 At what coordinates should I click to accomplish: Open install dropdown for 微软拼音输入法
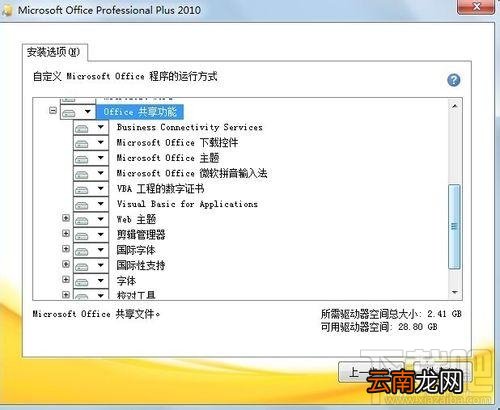91,173
